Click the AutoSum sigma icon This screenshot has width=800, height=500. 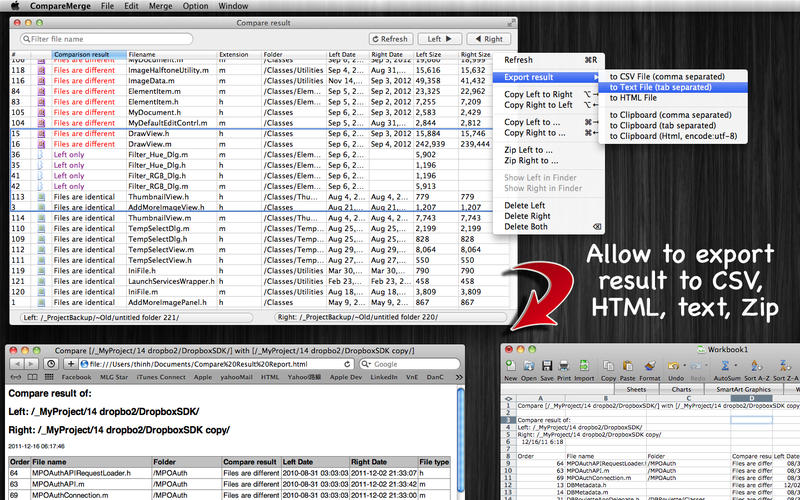724,365
